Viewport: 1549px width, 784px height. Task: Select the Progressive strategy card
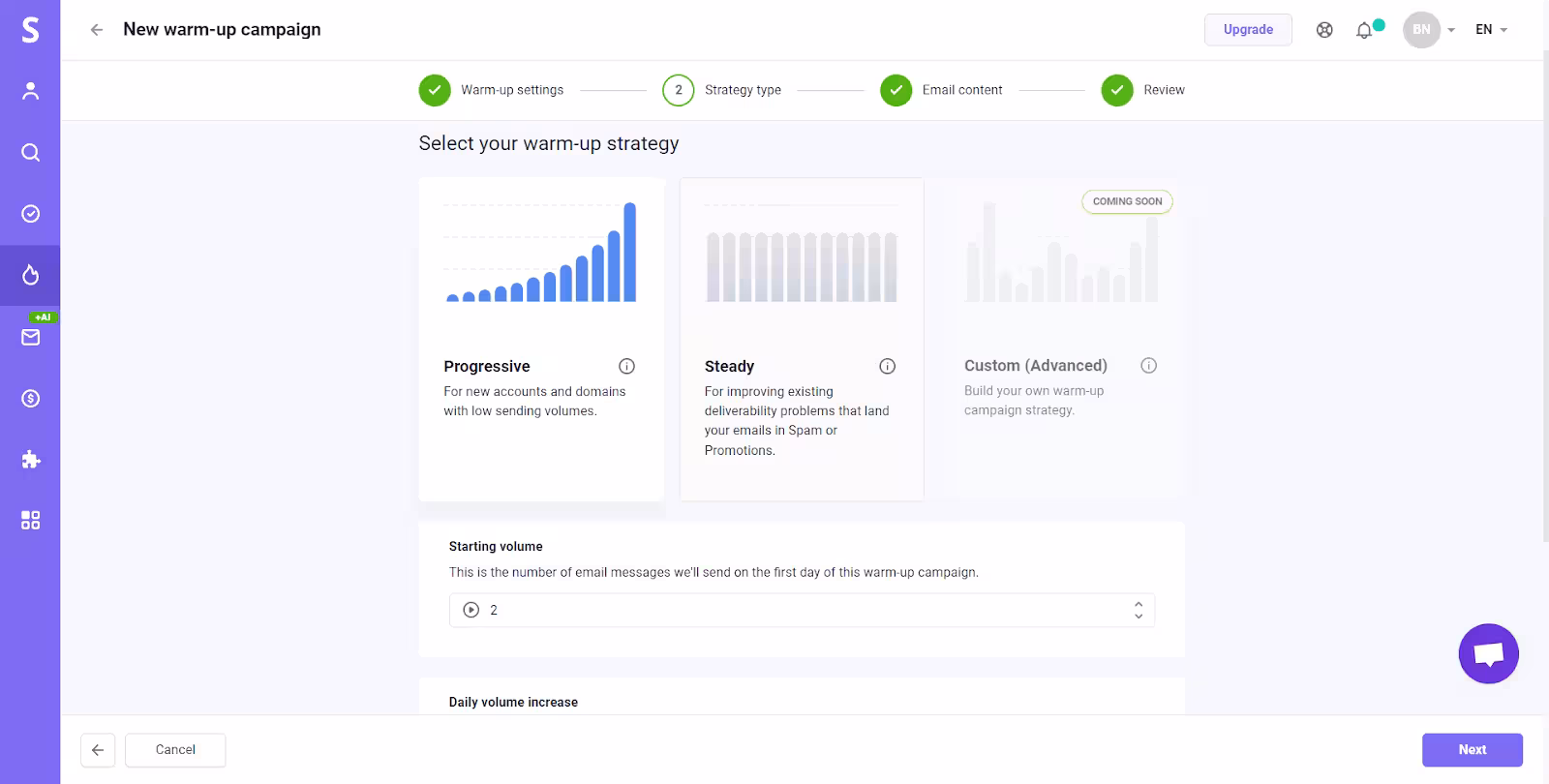(541, 339)
